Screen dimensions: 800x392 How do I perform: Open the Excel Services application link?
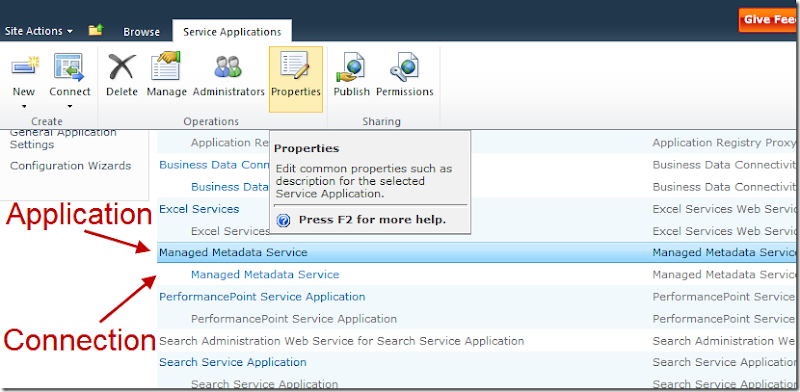199,209
